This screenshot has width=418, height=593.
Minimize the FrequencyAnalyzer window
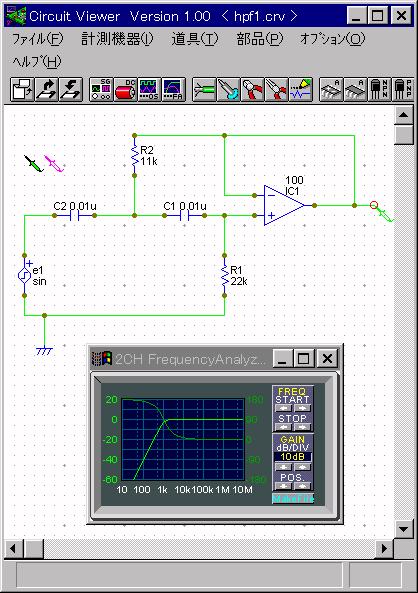pos(282,359)
